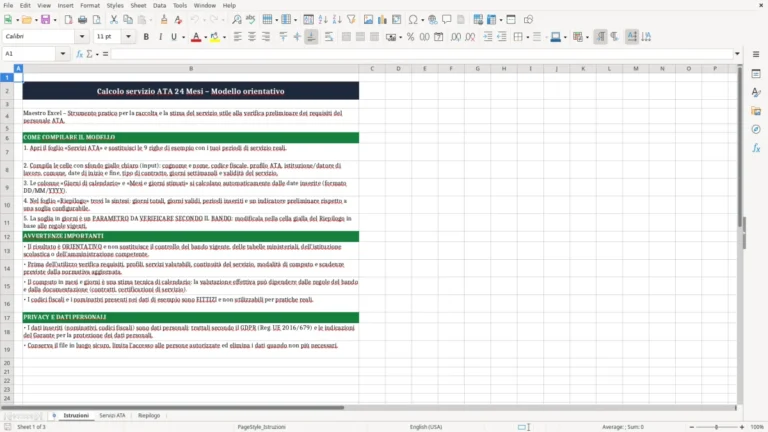The image size is (768, 432).
Task: Open font color dropdown arrow
Action: pyautogui.click(x=205, y=37)
